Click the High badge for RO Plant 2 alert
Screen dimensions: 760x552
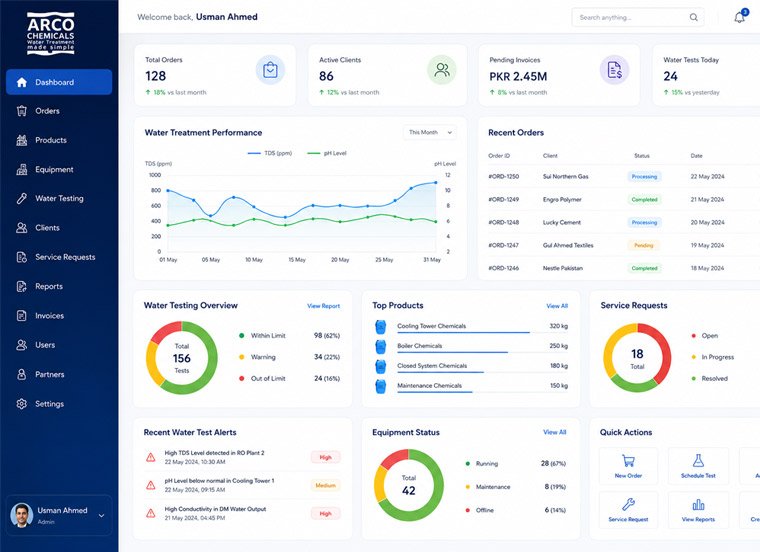point(325,457)
